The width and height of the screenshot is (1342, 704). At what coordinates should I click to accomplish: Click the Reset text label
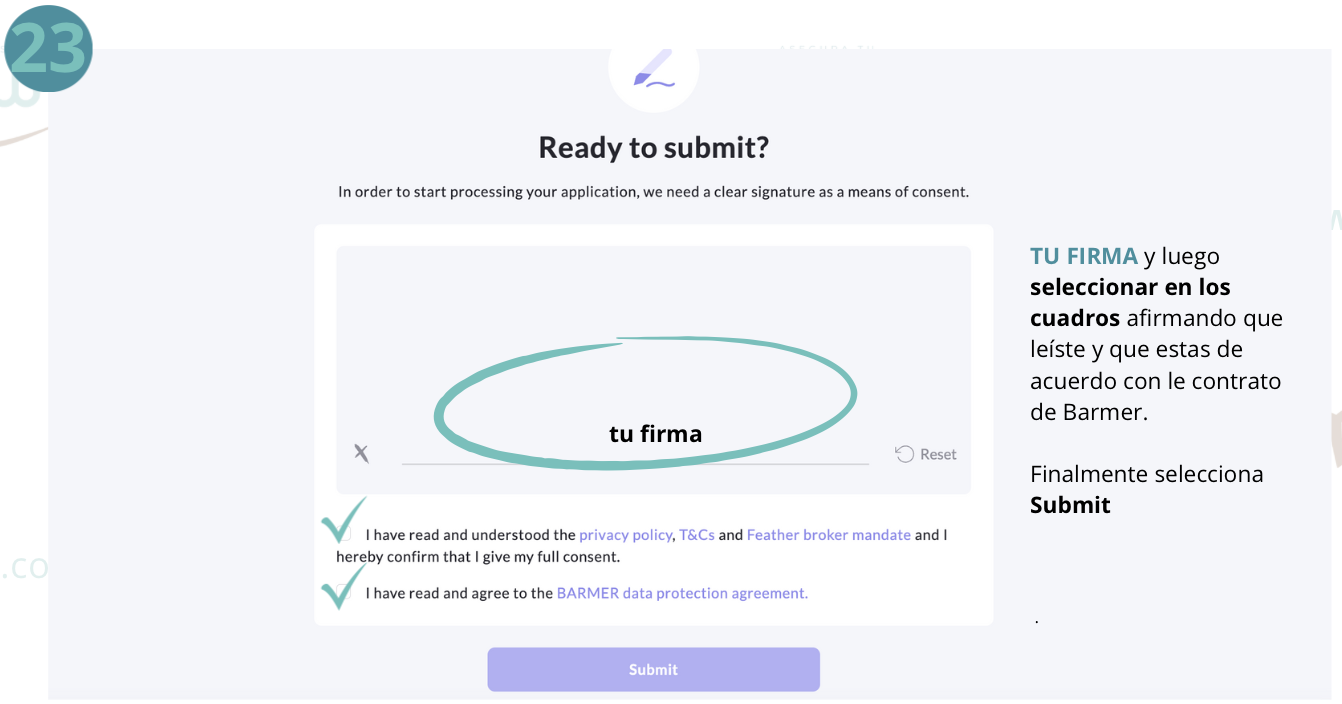[938, 454]
